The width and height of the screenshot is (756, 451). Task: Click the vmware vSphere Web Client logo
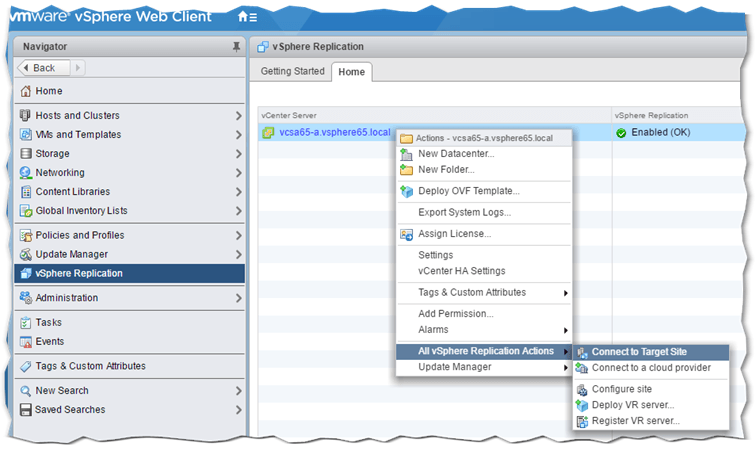pyautogui.click(x=110, y=17)
